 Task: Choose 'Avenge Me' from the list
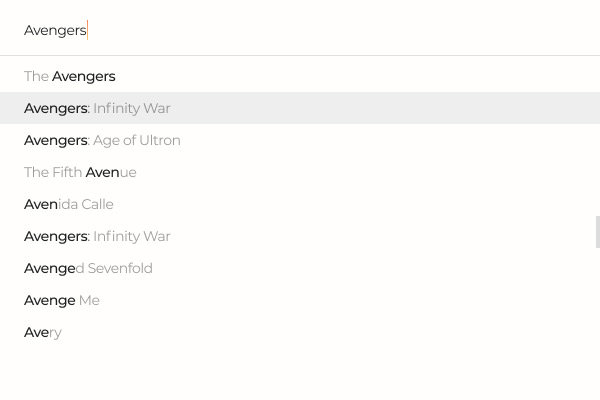tap(62, 300)
